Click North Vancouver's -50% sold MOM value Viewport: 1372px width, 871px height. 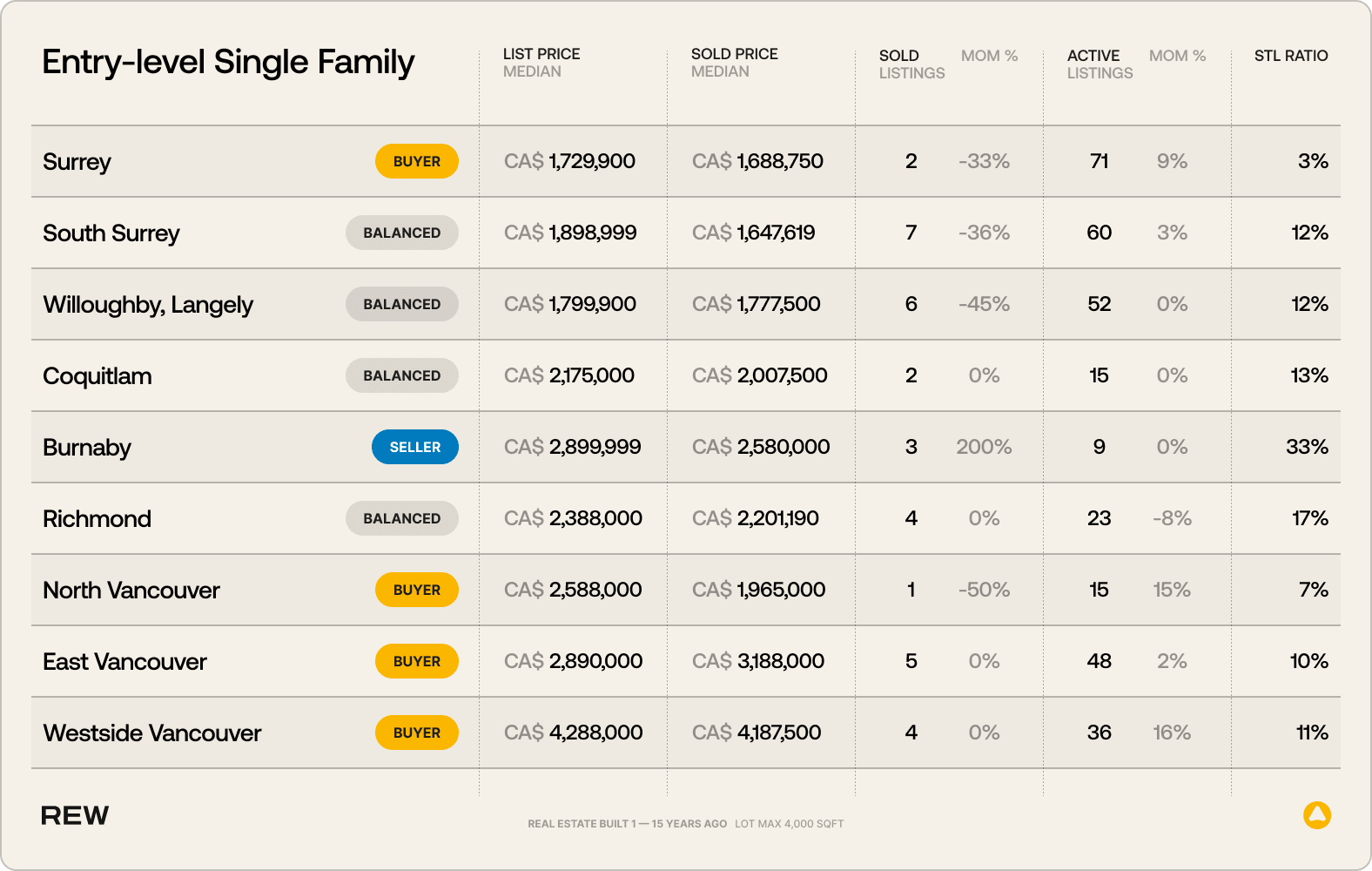984,590
